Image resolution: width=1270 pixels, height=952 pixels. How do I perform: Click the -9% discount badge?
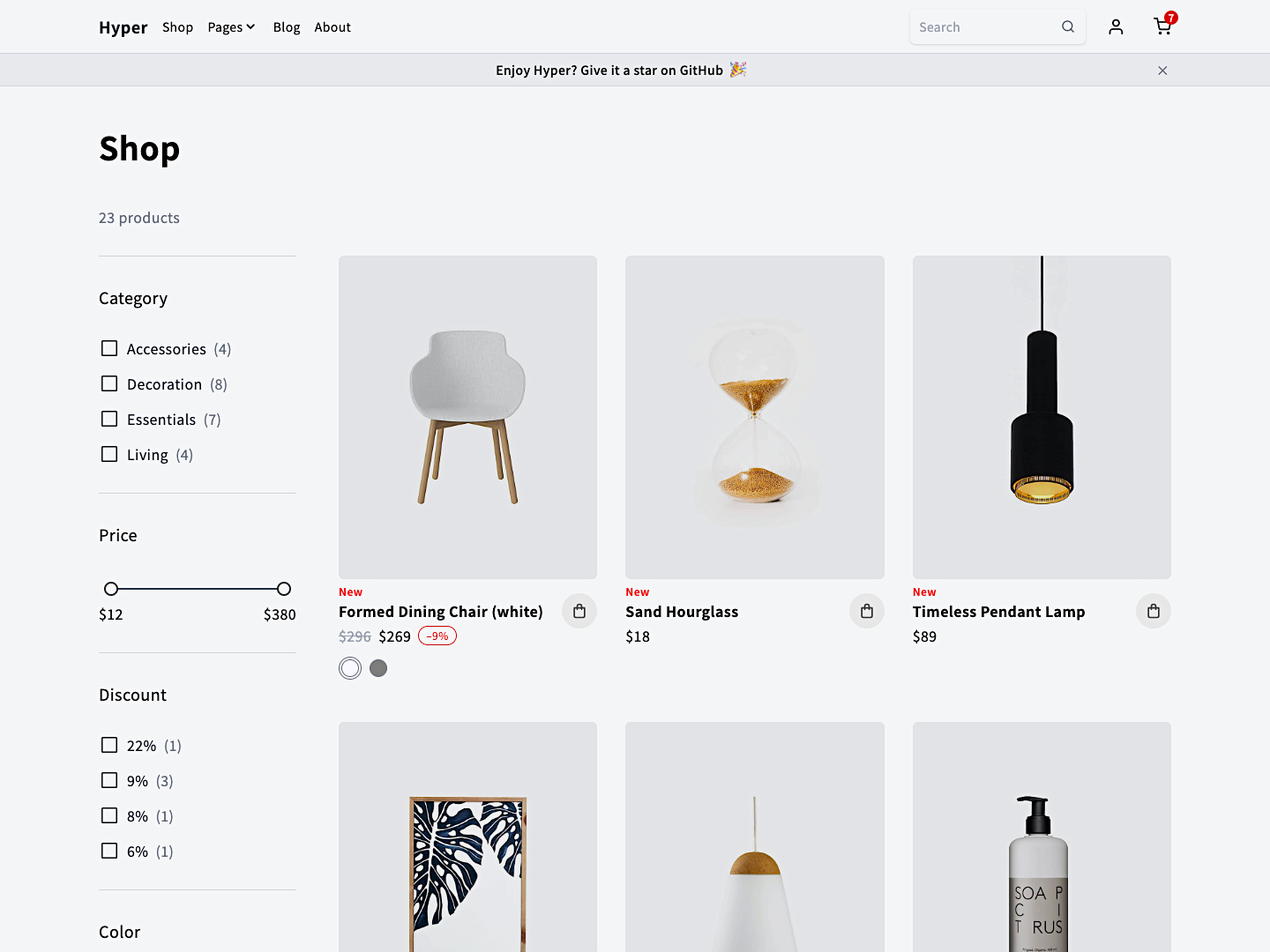point(437,636)
